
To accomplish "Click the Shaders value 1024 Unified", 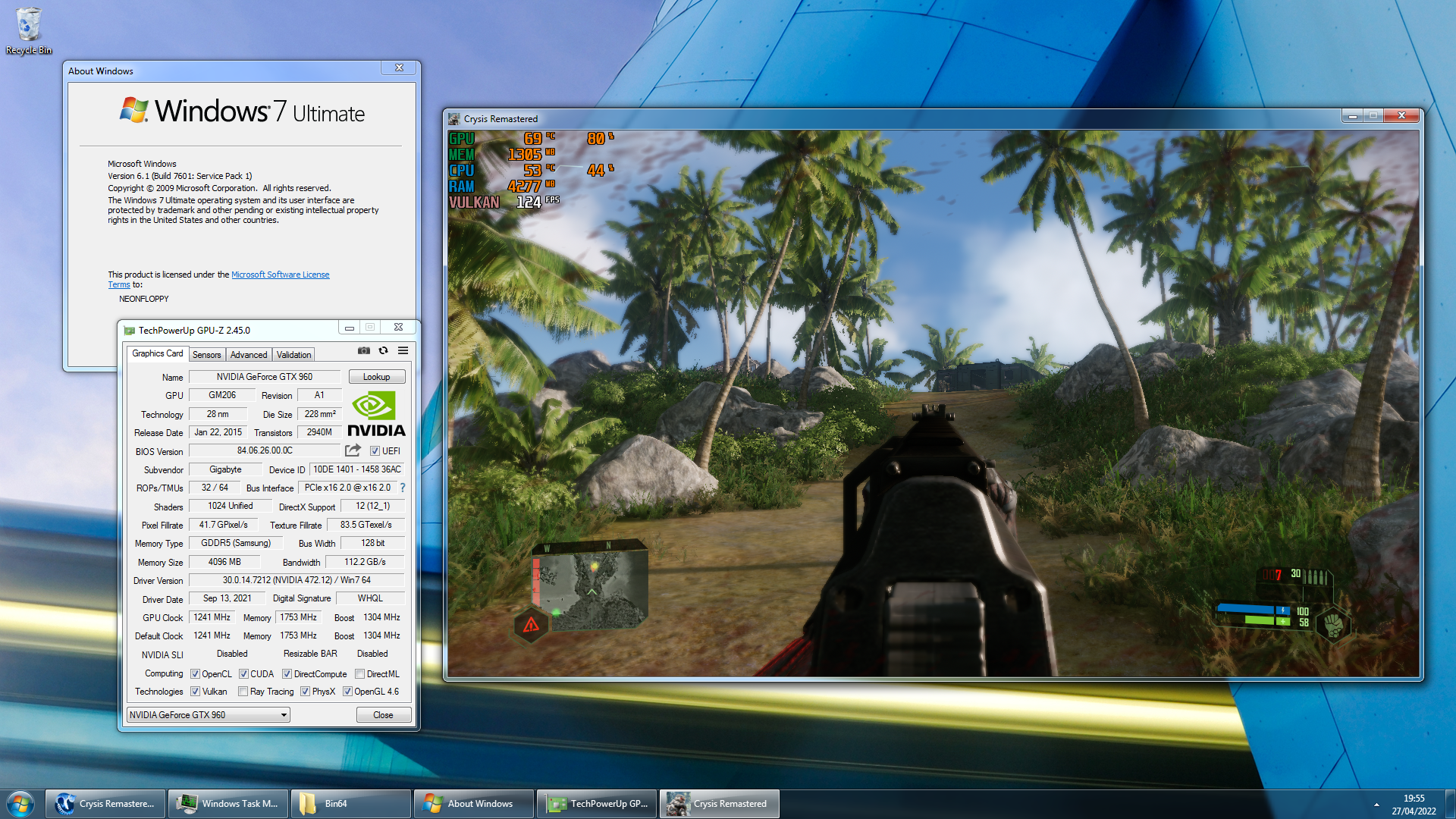I will click(231, 506).
